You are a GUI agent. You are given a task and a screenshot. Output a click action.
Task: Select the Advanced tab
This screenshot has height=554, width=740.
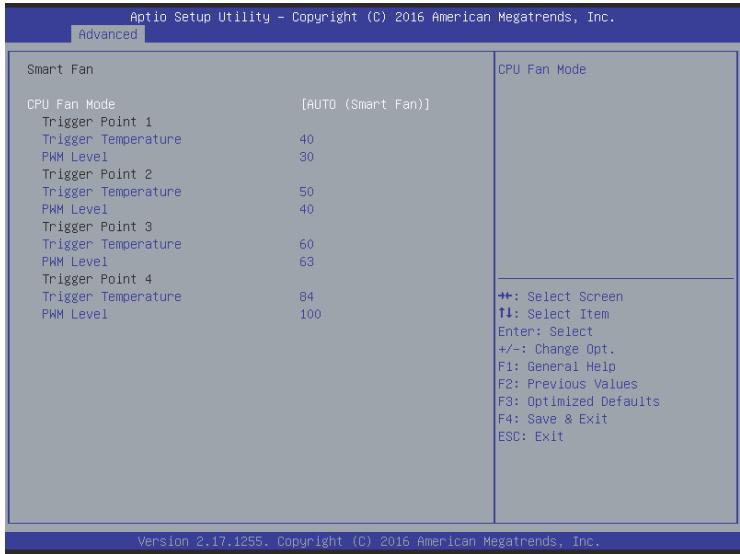tap(108, 34)
